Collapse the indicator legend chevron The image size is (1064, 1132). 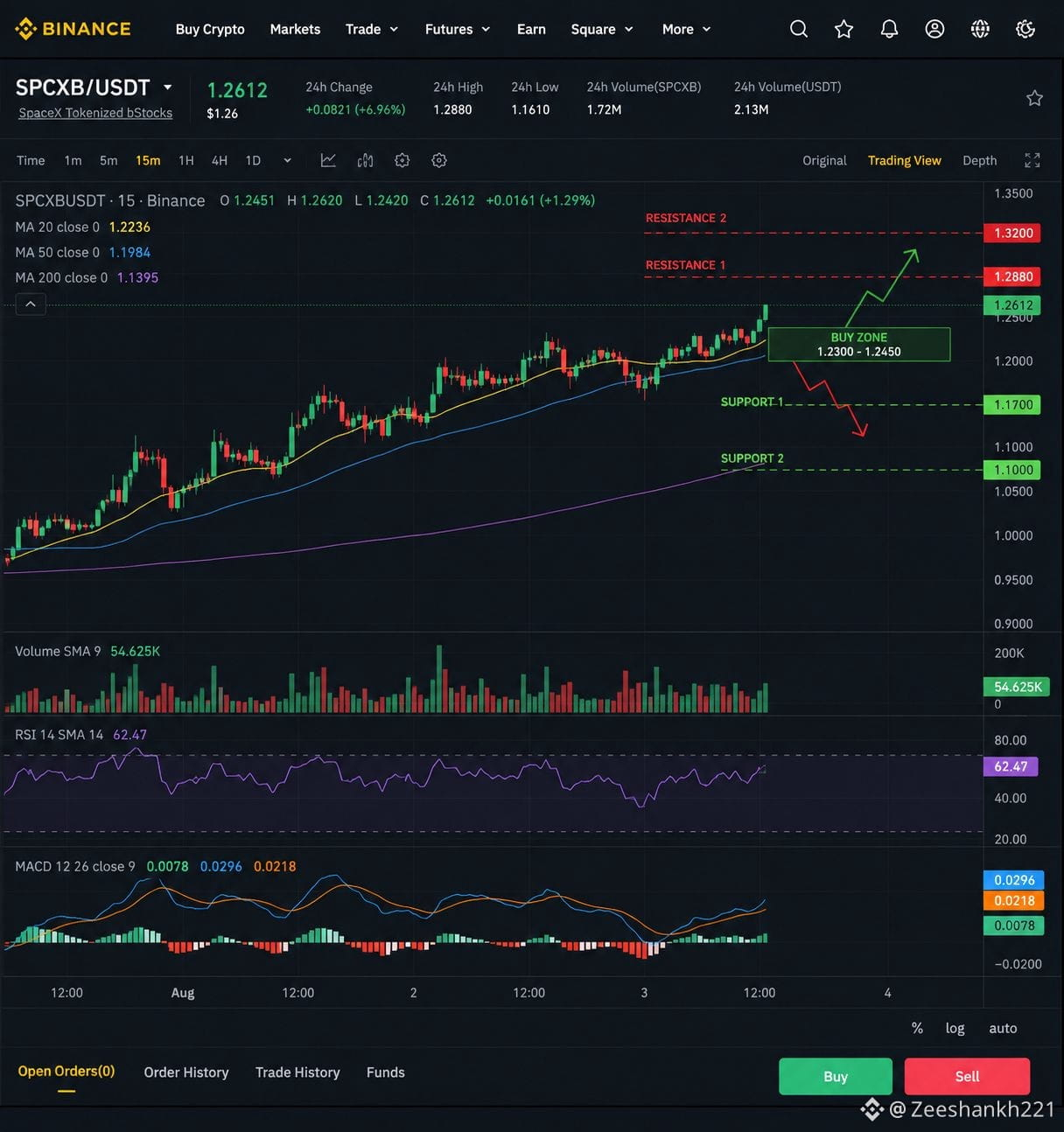pos(31,304)
